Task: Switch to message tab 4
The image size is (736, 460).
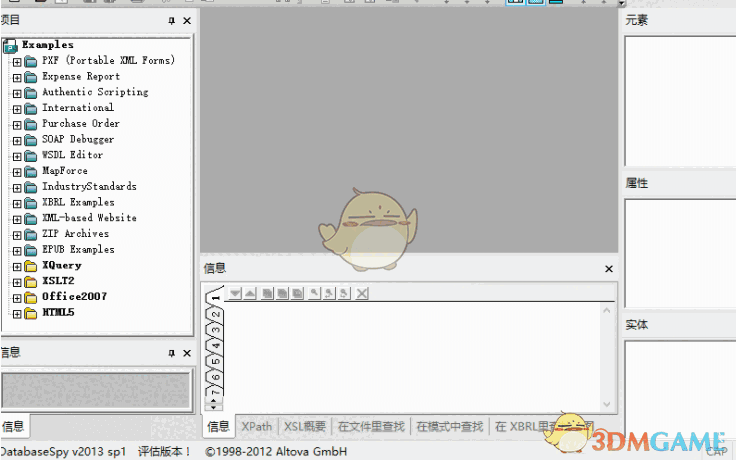Action: 215,345
